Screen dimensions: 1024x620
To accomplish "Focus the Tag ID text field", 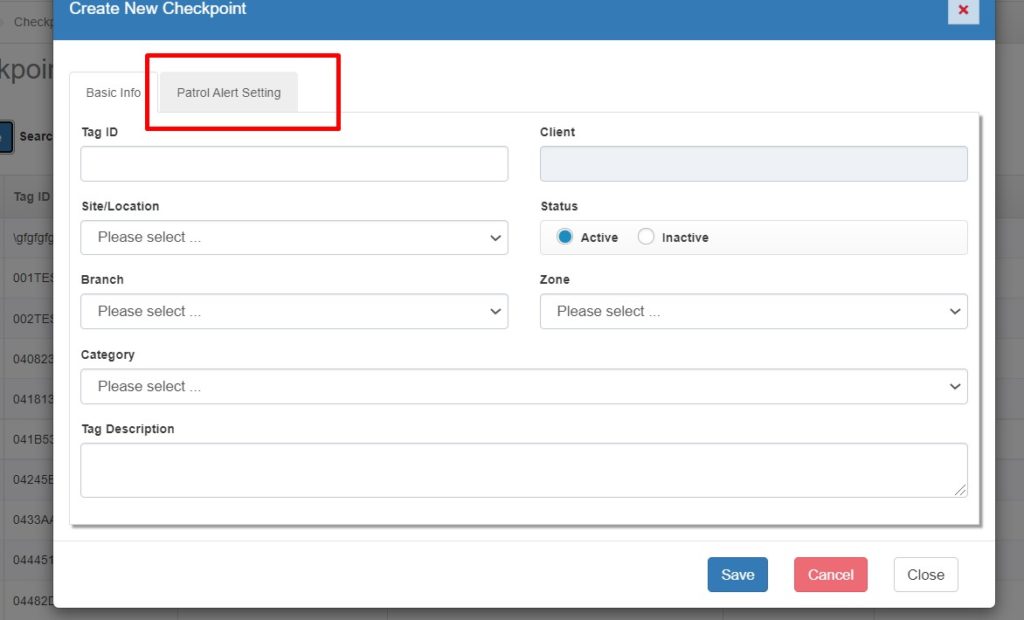I will [x=294, y=164].
